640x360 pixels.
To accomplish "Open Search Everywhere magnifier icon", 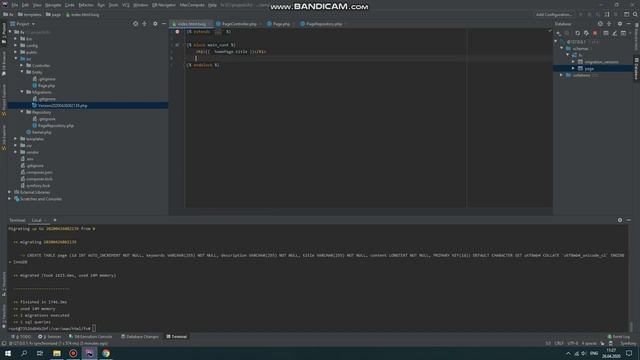I will point(635,14).
